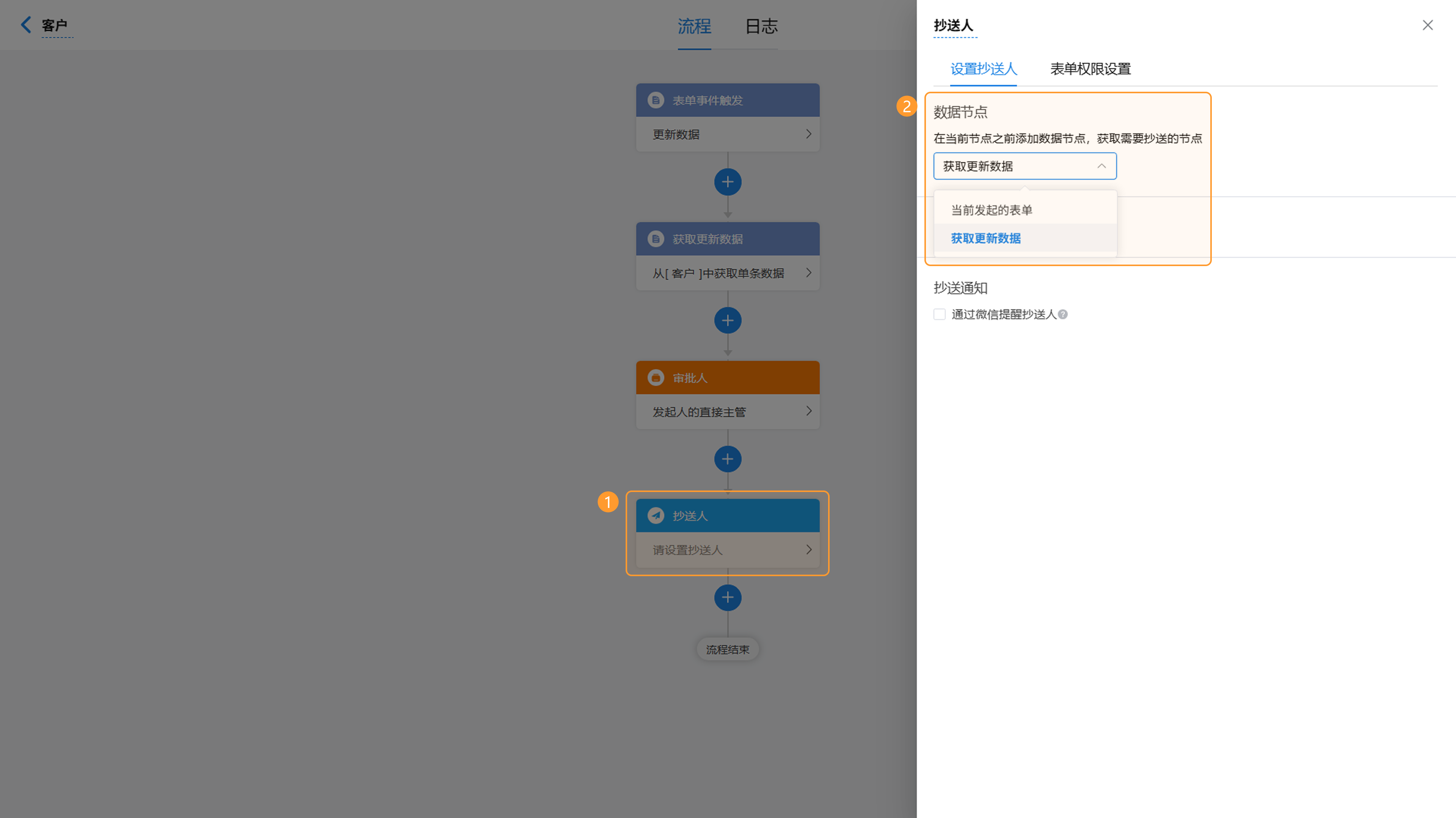Expand the chevron on 请设置抄送人 row
Screen dimensions: 1456x818
pyautogui.click(x=809, y=550)
